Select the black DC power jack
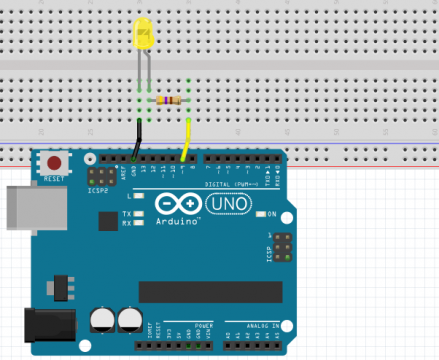The width and height of the screenshot is (439, 360). 50,325
